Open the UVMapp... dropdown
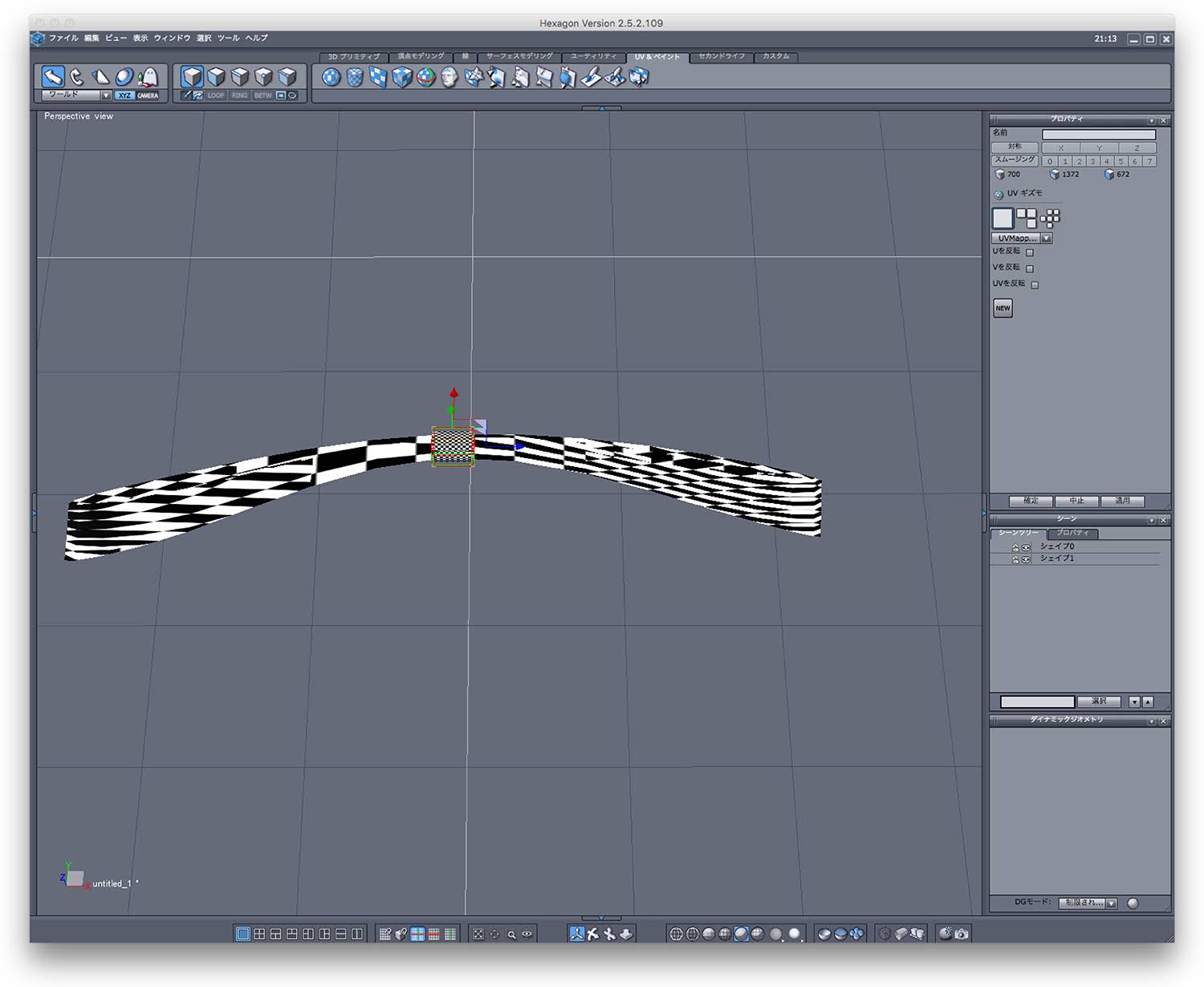Viewport: 1204px width, 987px height. click(1046, 238)
